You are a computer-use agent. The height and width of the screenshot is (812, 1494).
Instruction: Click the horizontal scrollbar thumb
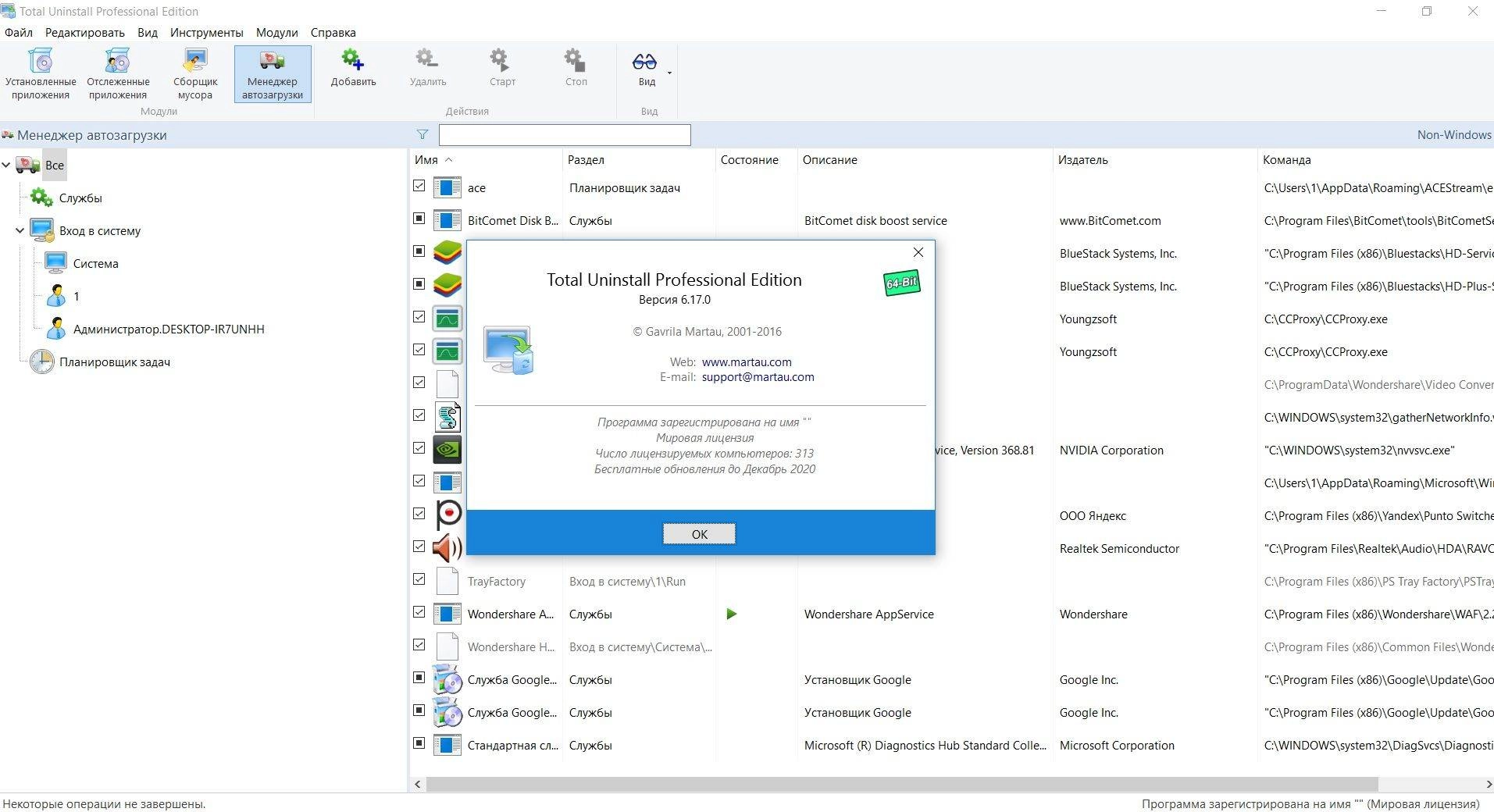point(902,784)
